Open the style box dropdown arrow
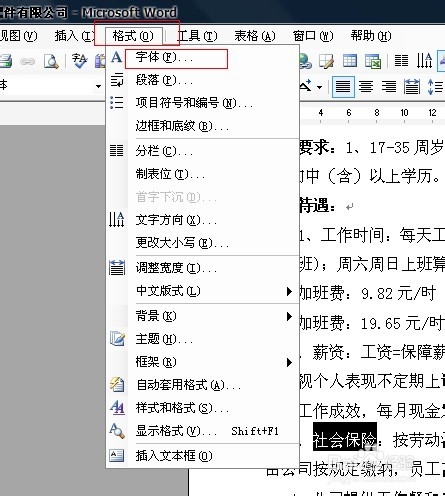Screen dimensions: 445x496 point(98,86)
